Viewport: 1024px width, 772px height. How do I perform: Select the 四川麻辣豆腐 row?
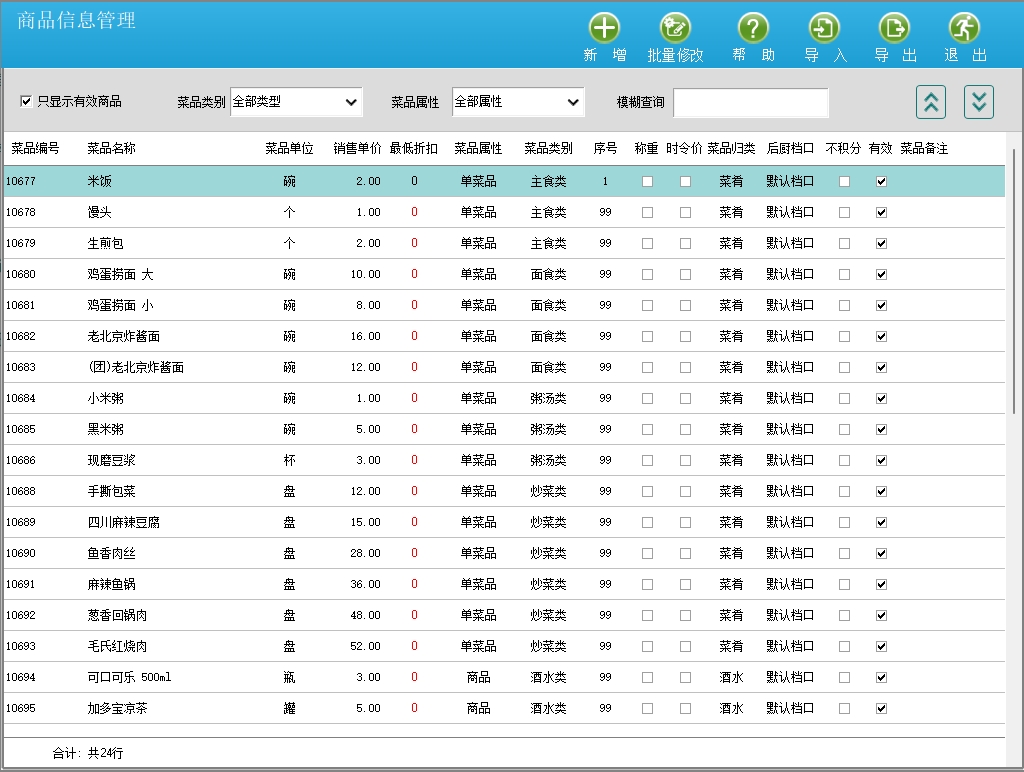point(124,522)
